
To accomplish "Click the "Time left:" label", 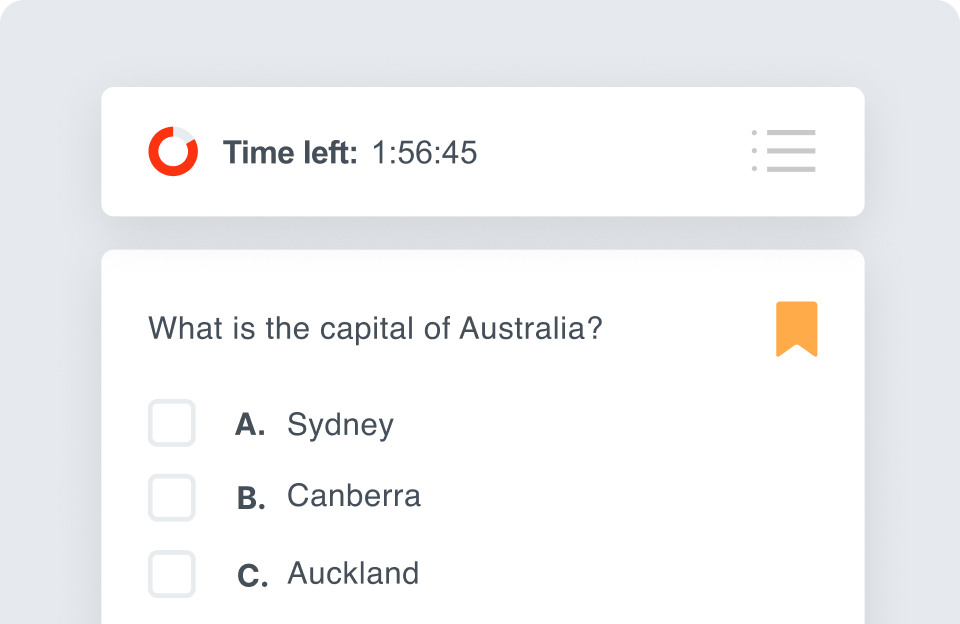I will click(x=290, y=153).
